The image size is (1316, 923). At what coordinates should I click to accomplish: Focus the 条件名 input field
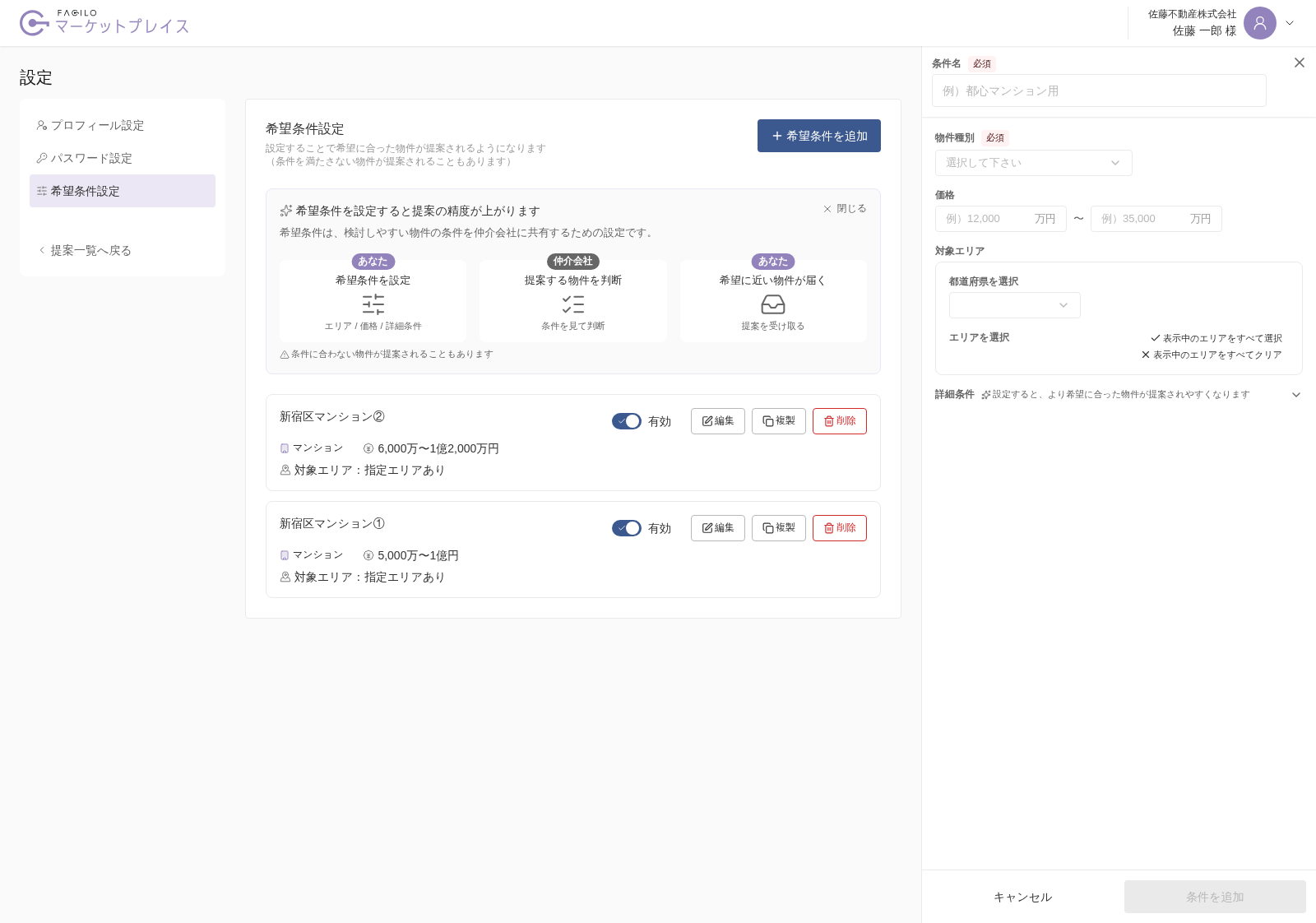coord(1099,90)
